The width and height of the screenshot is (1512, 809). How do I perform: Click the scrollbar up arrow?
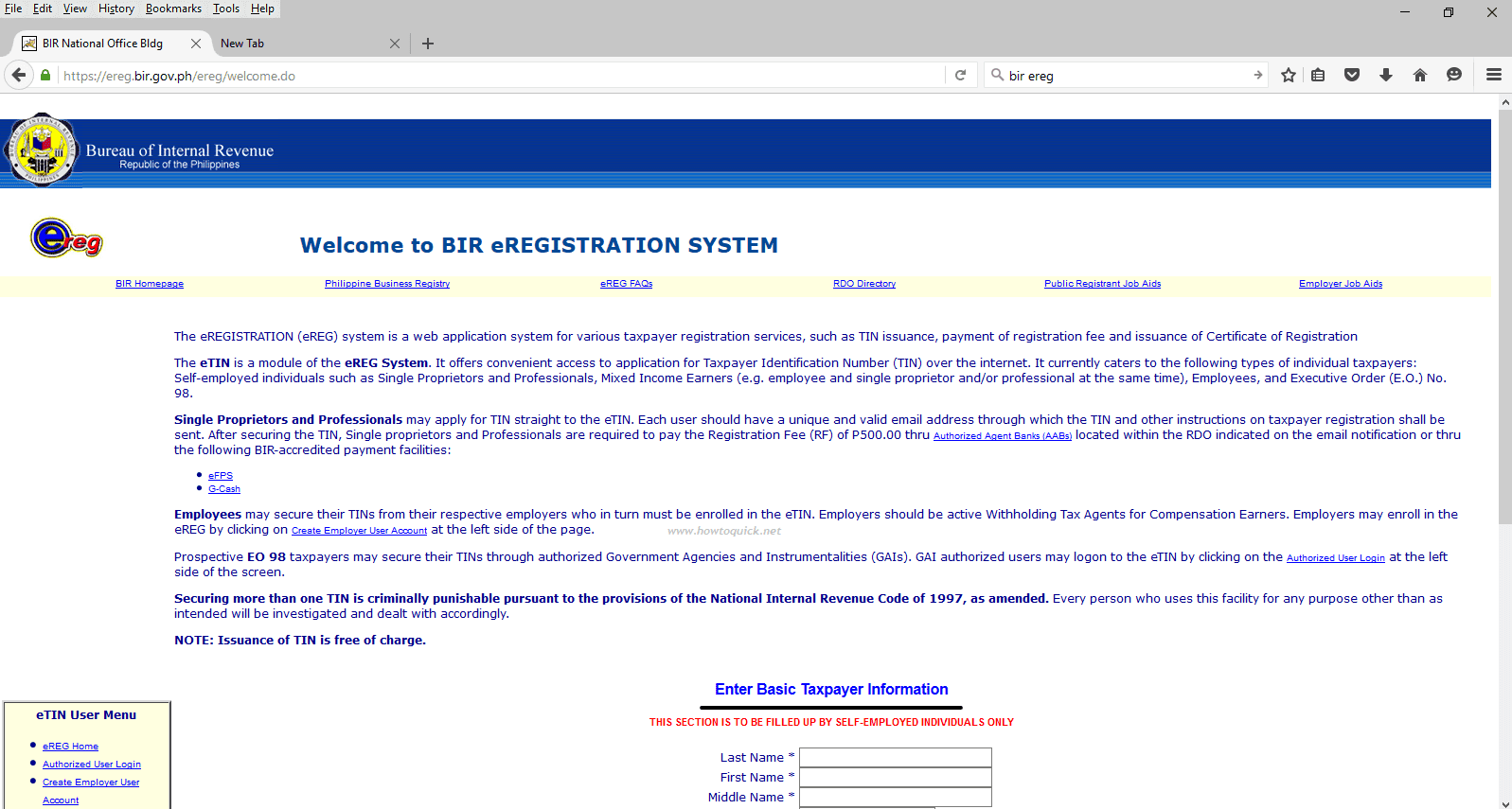(1505, 101)
